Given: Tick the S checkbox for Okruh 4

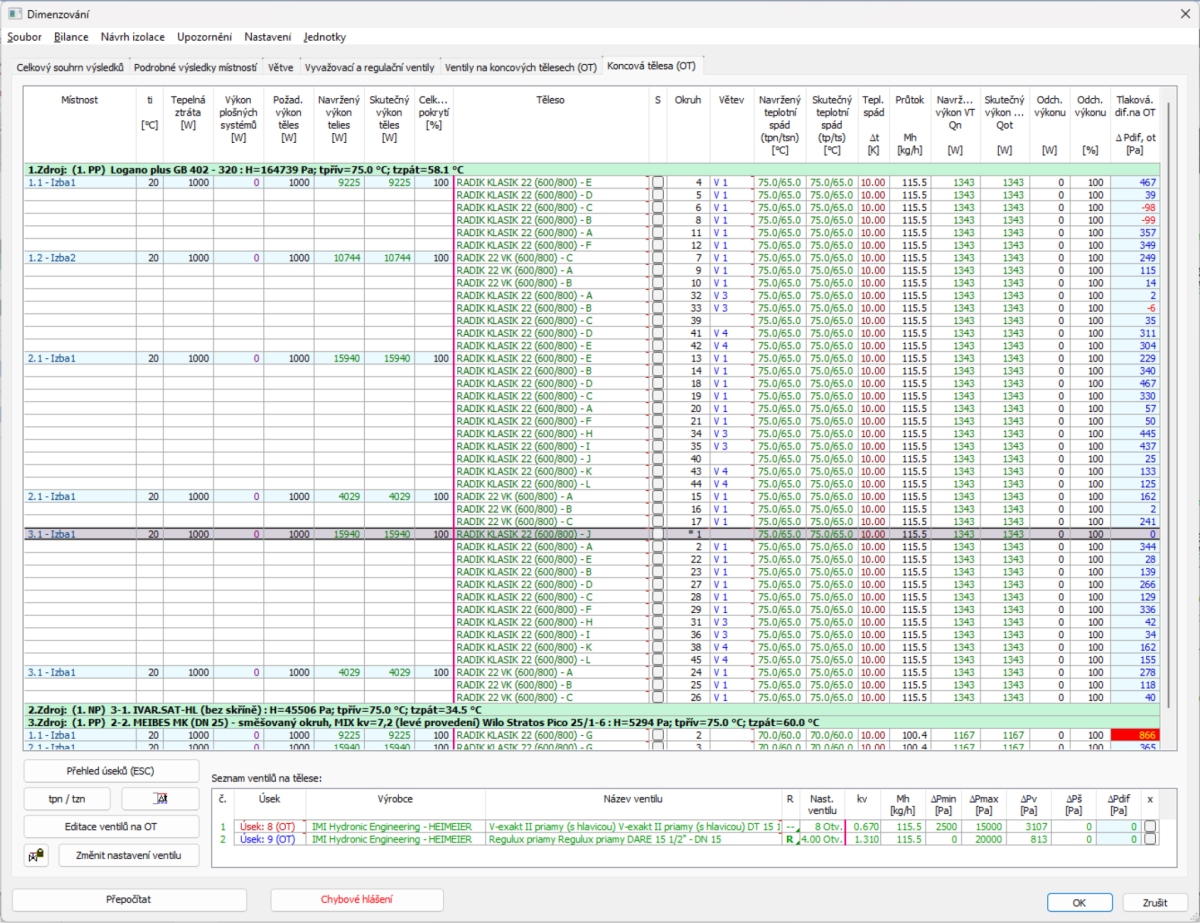Looking at the screenshot, I should (x=658, y=183).
